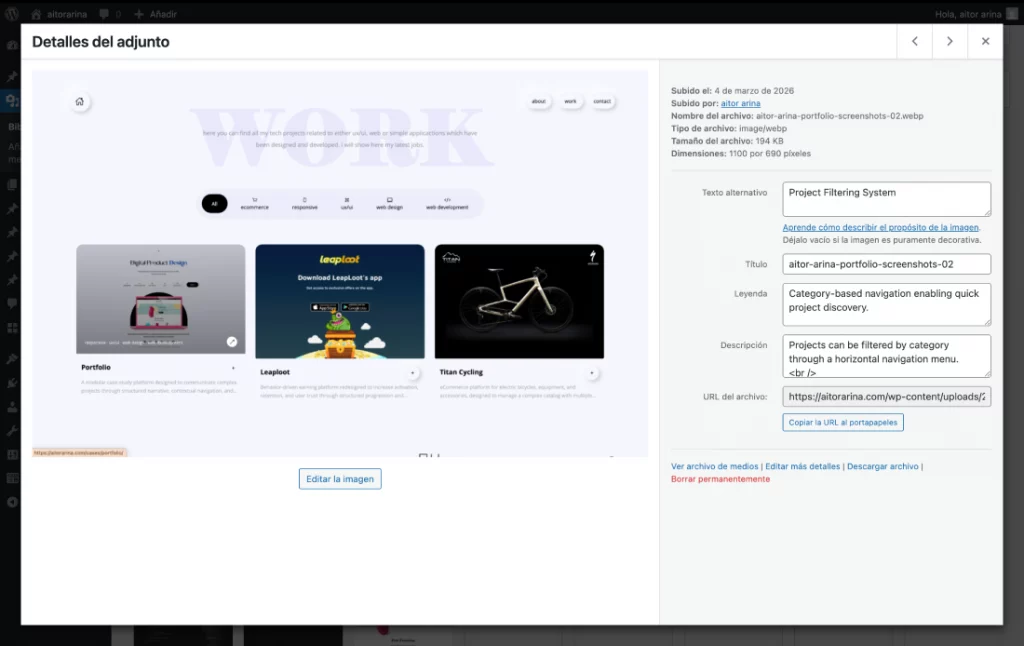
Task: Click Editar más detalles link
Action: pyautogui.click(x=803, y=466)
